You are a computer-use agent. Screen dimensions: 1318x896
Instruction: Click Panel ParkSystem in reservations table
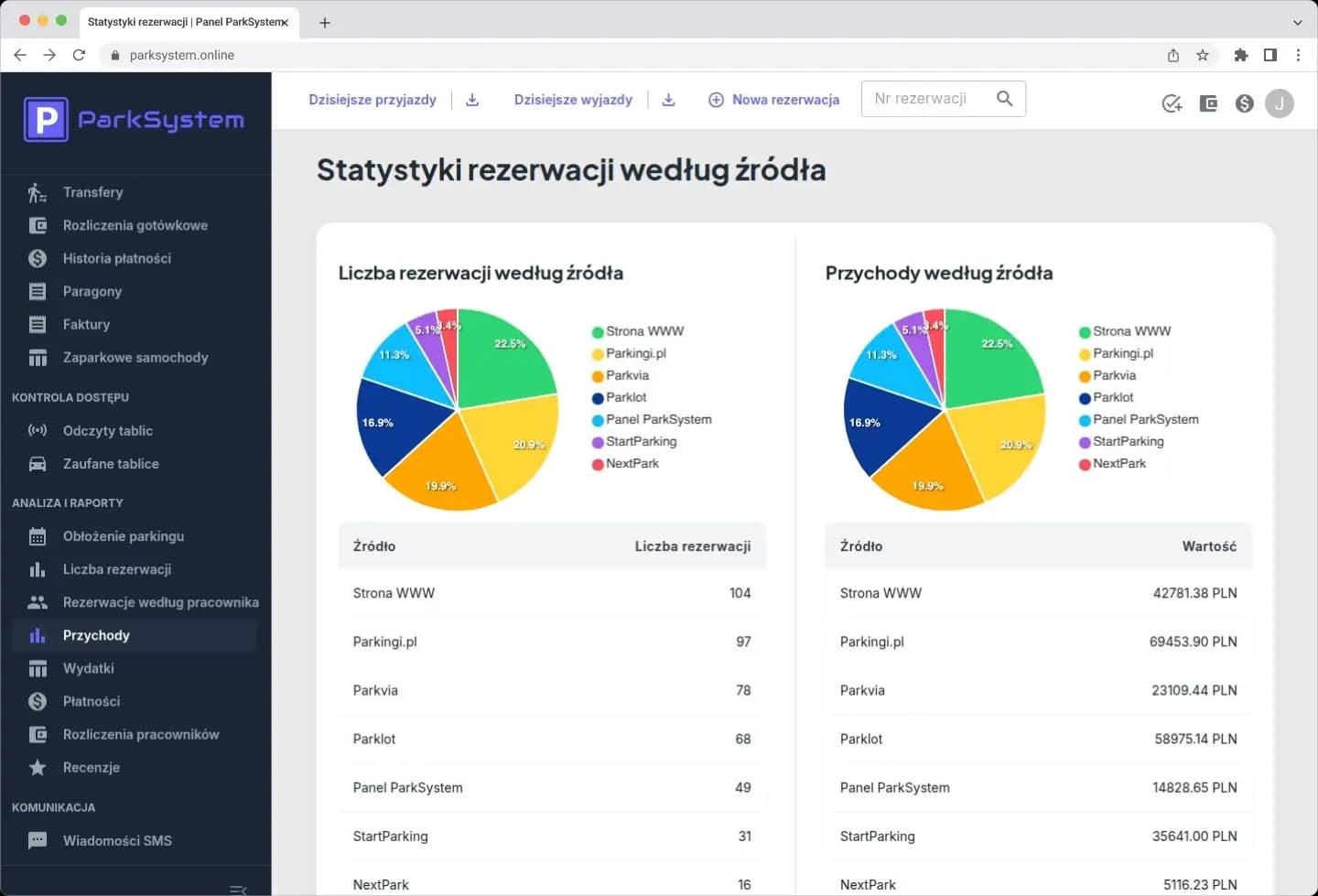(x=408, y=787)
